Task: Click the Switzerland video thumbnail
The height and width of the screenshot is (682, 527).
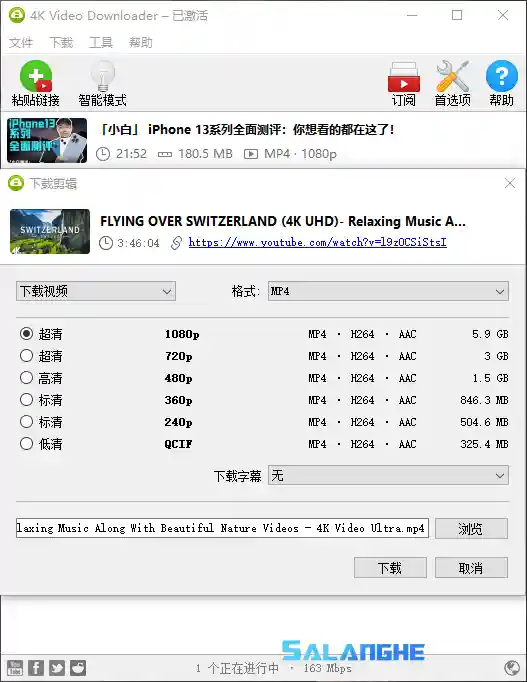Action: pos(50,231)
